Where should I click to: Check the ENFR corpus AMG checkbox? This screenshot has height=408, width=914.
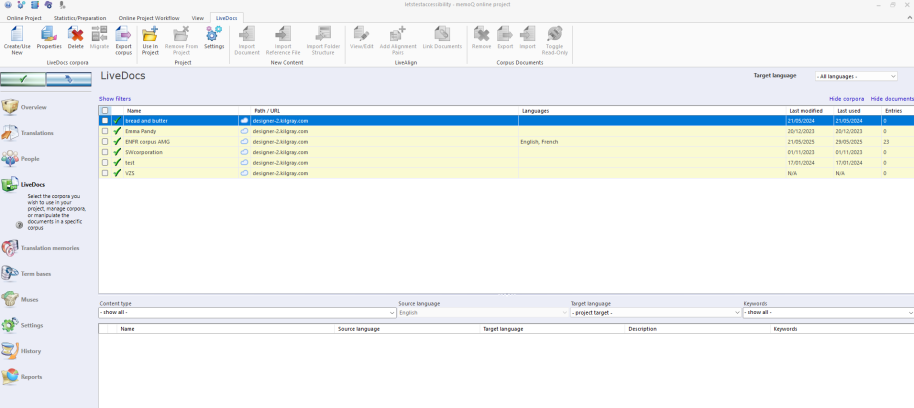pos(105,142)
